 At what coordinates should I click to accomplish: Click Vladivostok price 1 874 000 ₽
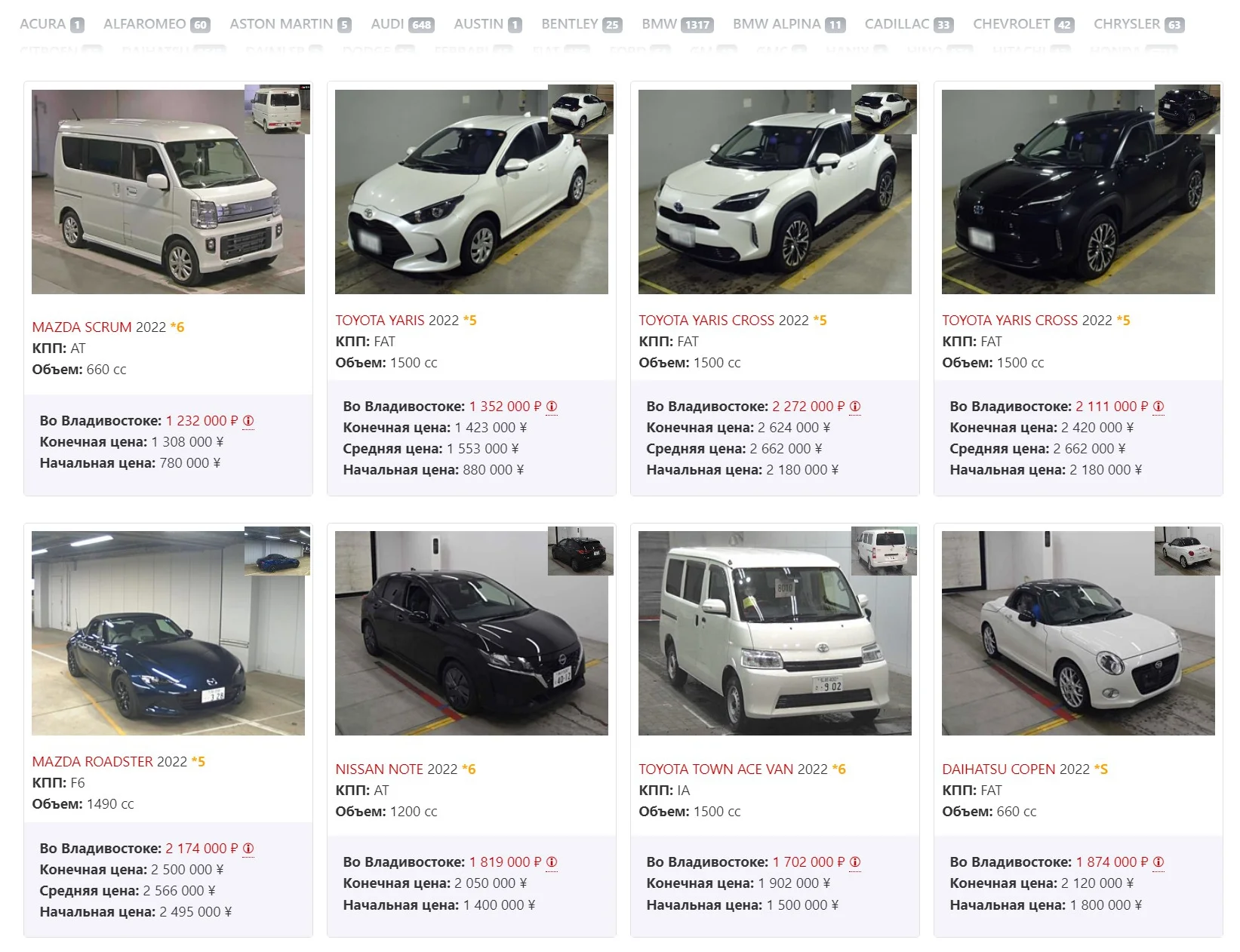(1112, 862)
